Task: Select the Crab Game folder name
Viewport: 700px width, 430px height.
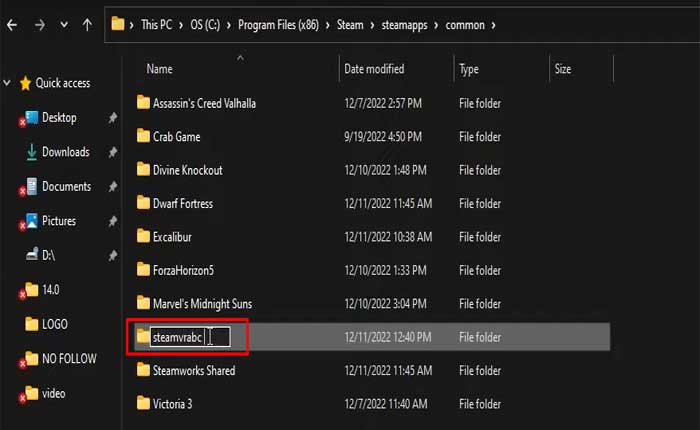Action: coord(176,137)
